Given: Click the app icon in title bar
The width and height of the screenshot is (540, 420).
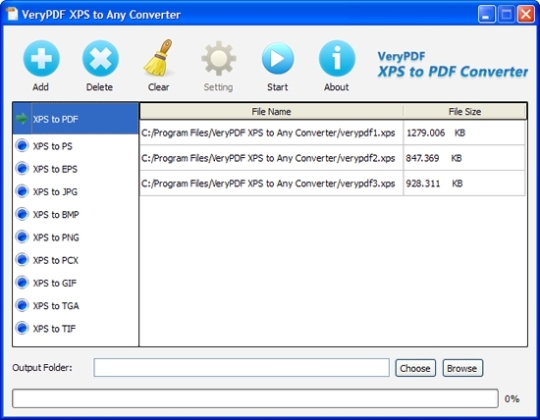Looking at the screenshot, I should 12,14.
